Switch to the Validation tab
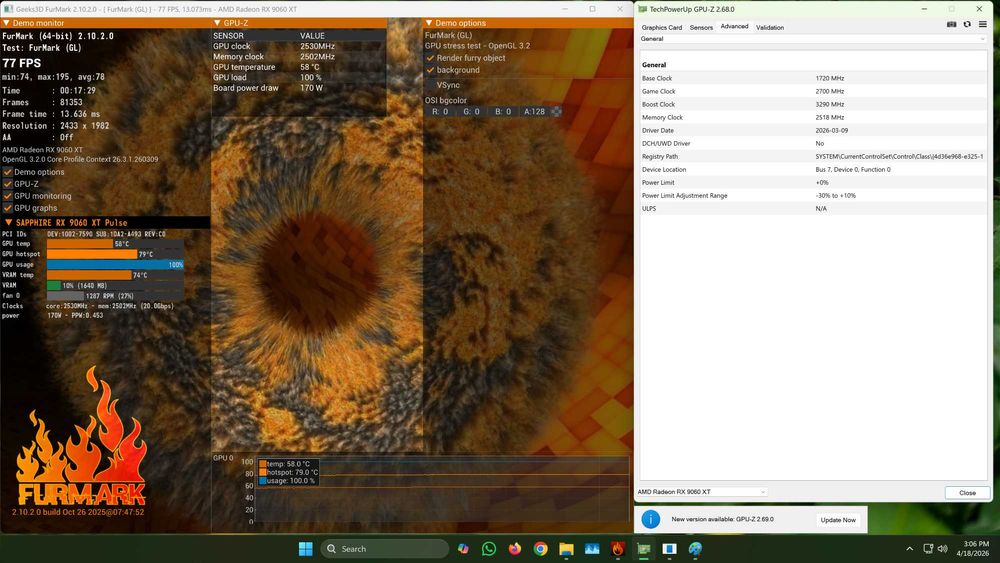 pos(770,27)
